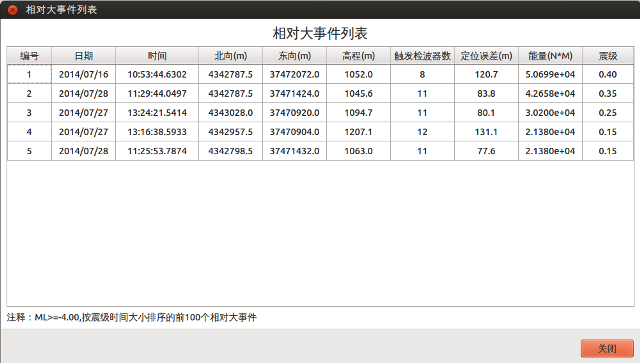Select energy cell 5.0699e+04
The width and height of the screenshot is (640, 363).
click(x=550, y=74)
